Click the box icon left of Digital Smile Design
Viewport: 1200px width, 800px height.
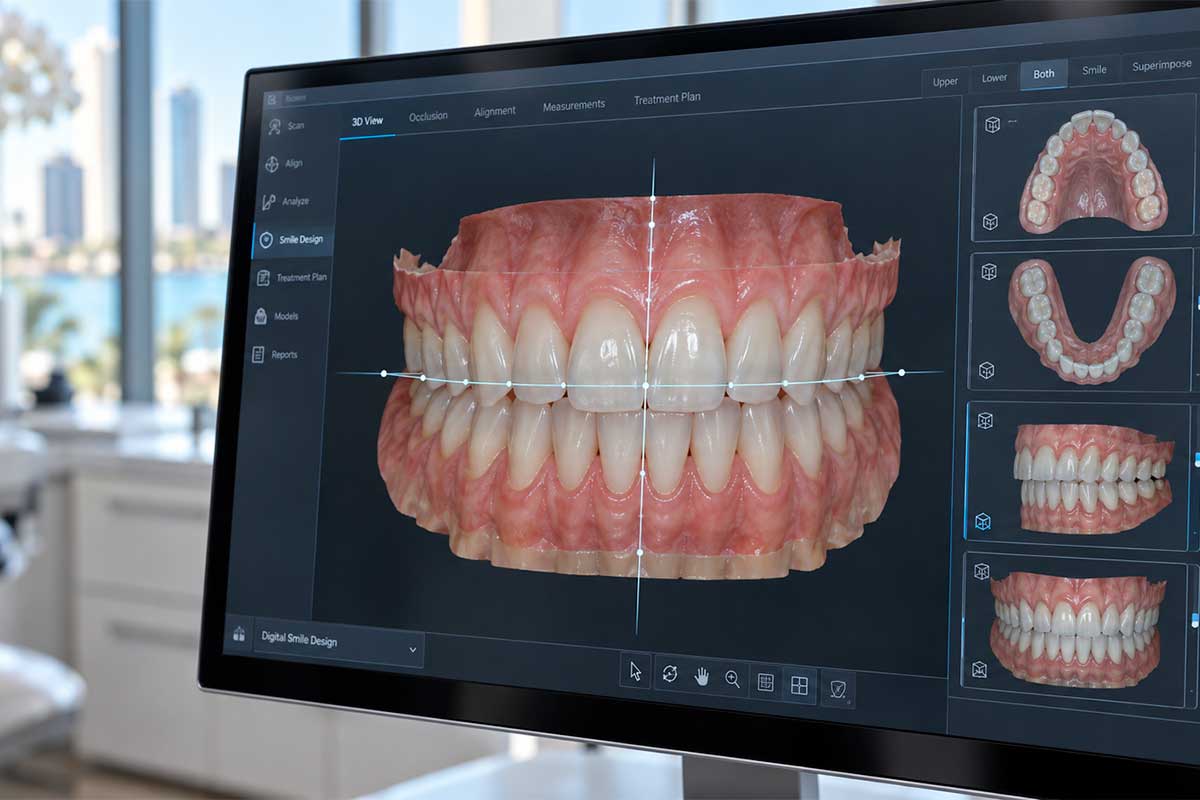click(x=239, y=634)
